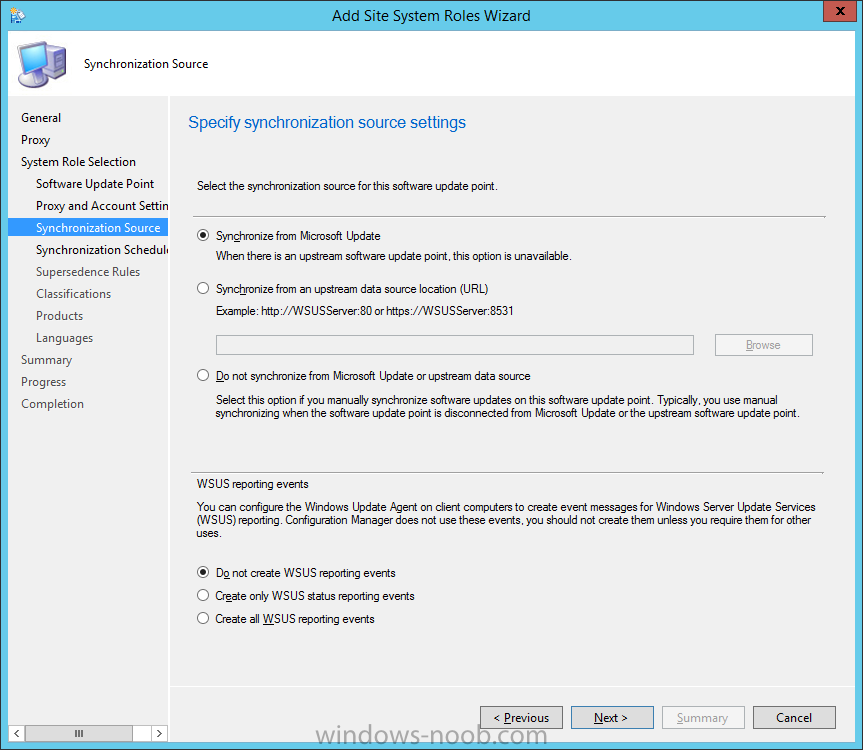This screenshot has height=750, width=863.
Task: Click 'When there is an upstream' note text
Action: [x=394, y=256]
